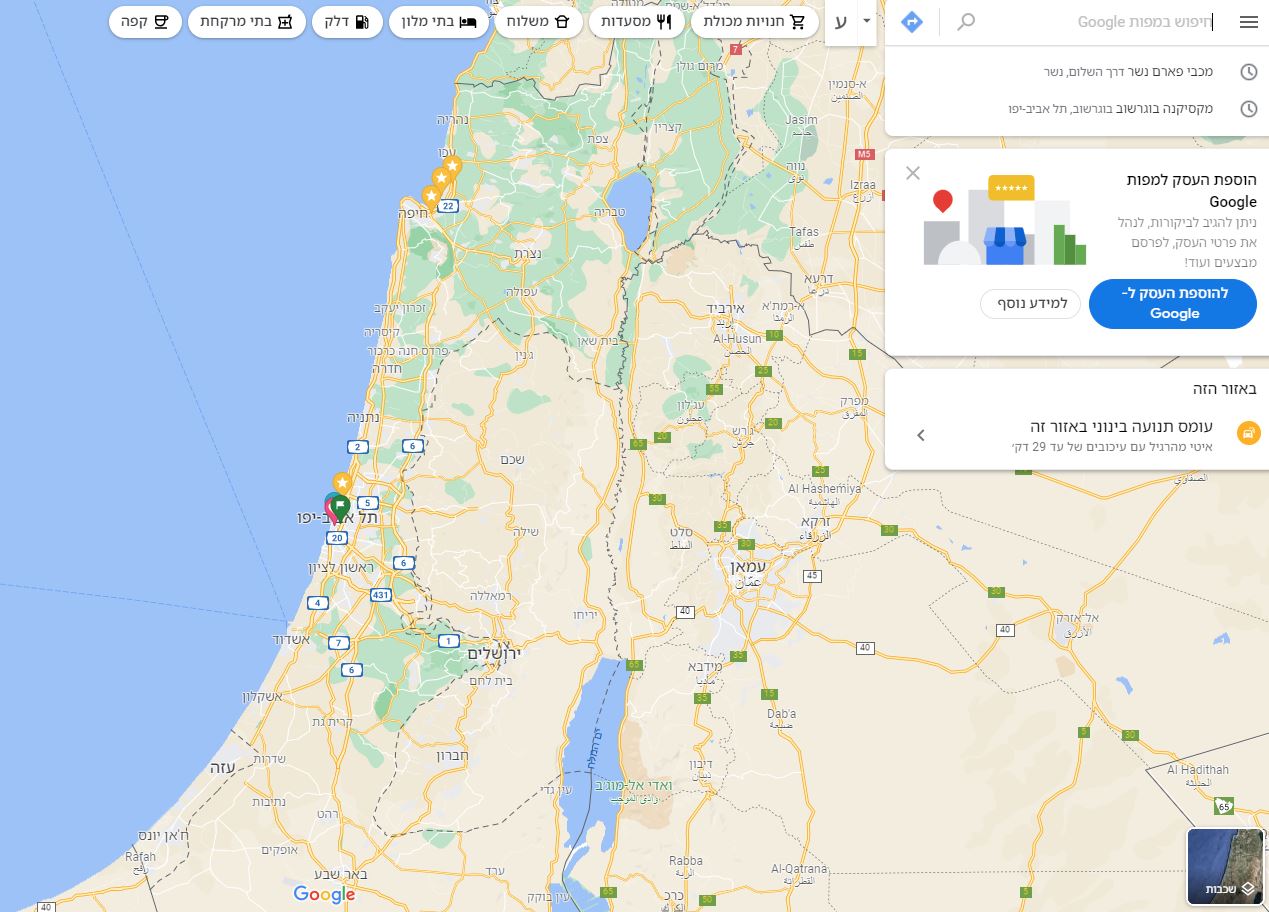Expand traffic details with the chevron
1269x912 pixels.
click(x=921, y=435)
